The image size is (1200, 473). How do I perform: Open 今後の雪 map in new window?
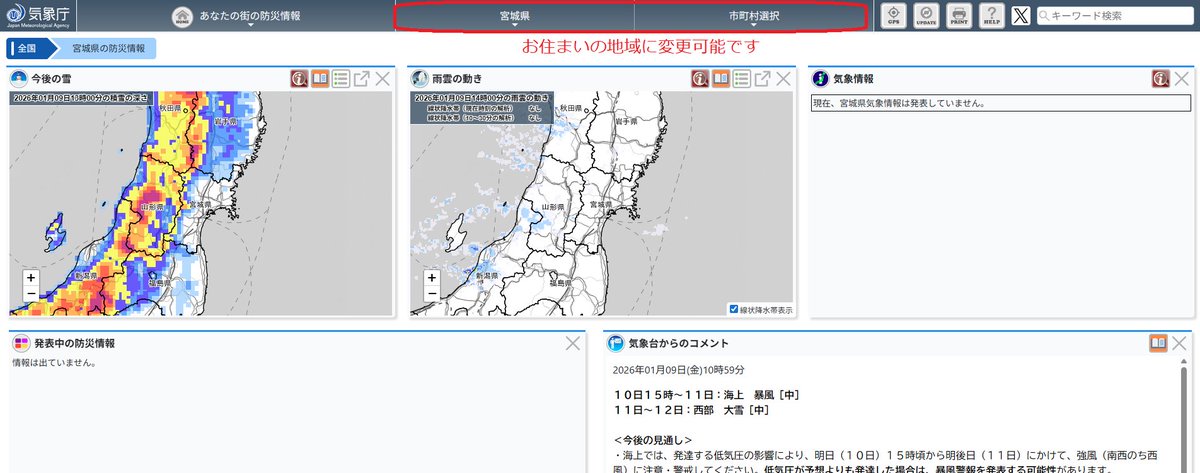point(362,78)
